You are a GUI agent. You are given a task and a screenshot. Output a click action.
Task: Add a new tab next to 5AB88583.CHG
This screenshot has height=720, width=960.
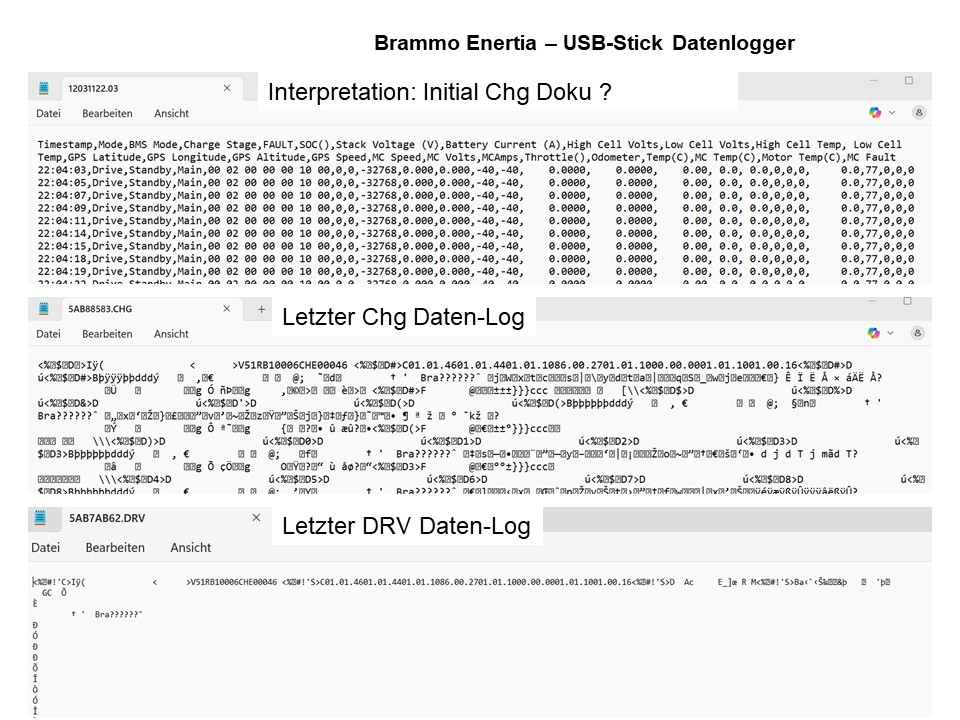262,310
